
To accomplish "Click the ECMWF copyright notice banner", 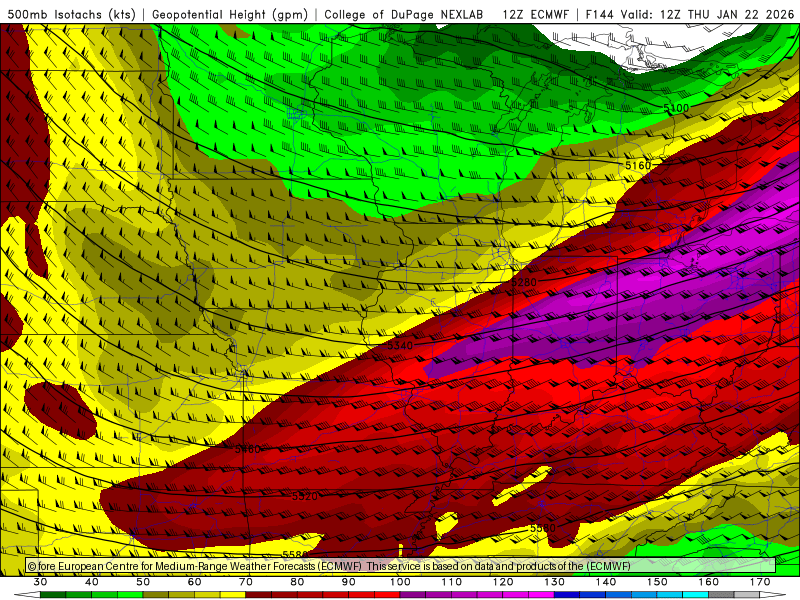I will (400, 566).
